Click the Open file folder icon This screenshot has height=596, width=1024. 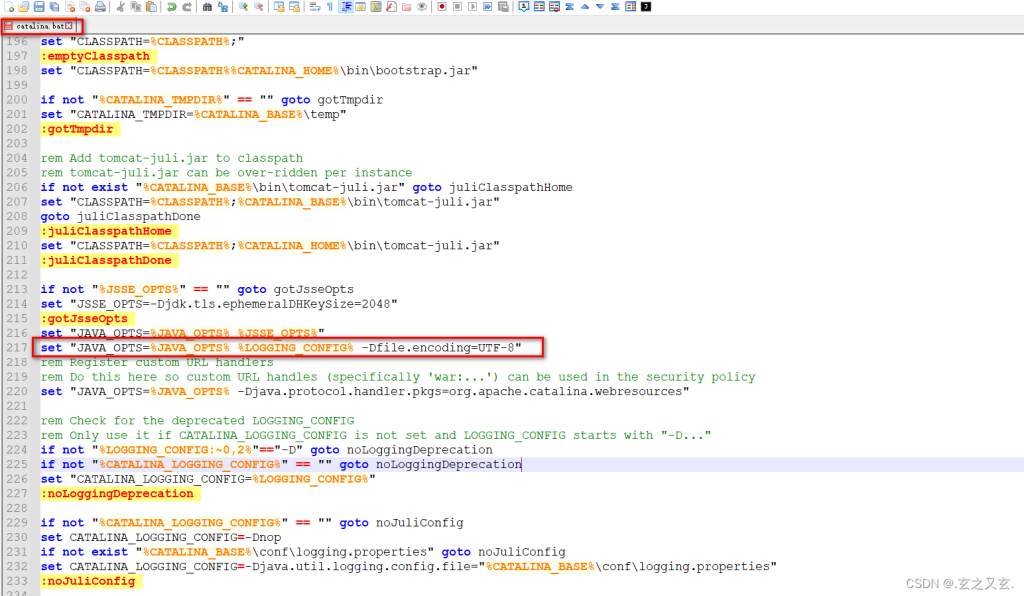point(24,7)
